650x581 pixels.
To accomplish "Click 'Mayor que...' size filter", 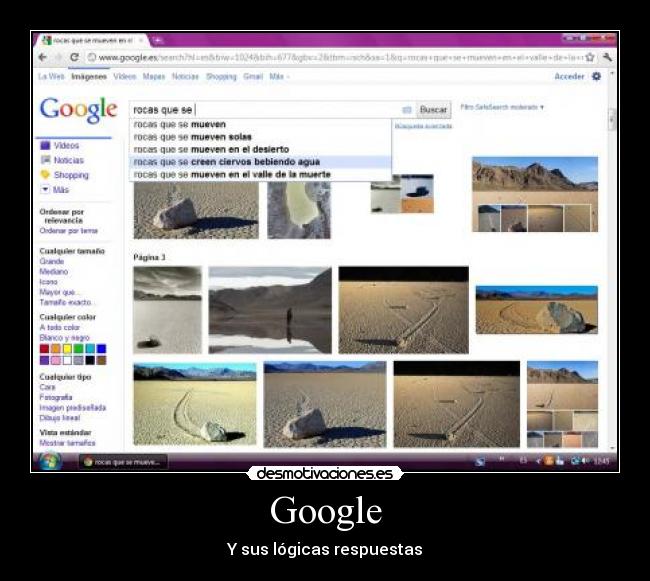I will click(58, 292).
